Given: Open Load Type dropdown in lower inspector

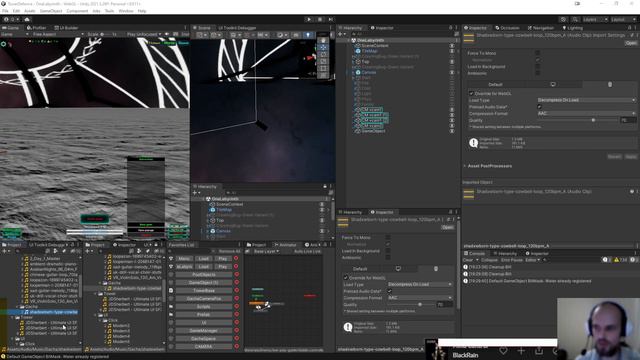Looking at the screenshot, I should 420,284.
